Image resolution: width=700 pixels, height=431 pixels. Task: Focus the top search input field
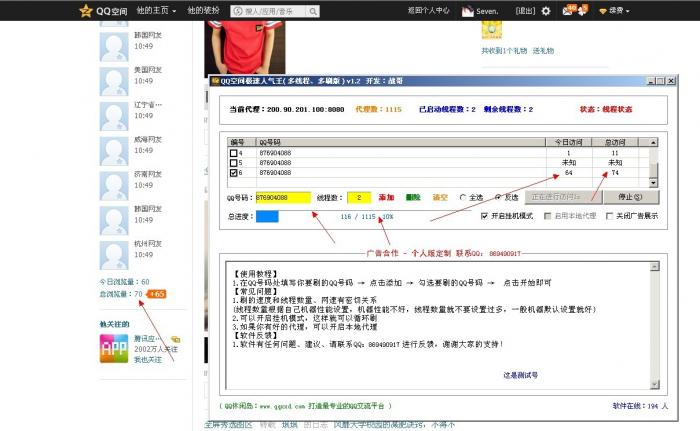pyautogui.click(x=269, y=11)
